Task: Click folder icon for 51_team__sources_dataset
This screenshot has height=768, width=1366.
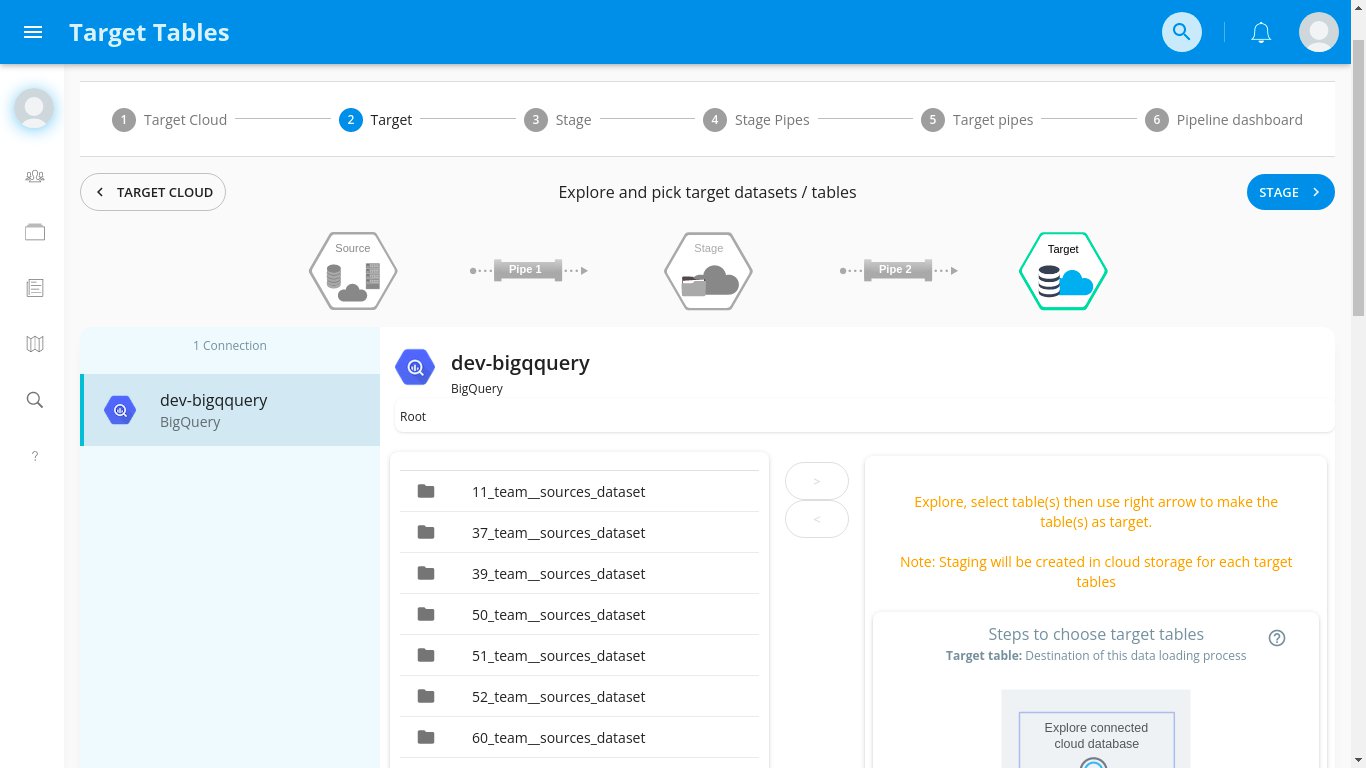Action: 426,655
